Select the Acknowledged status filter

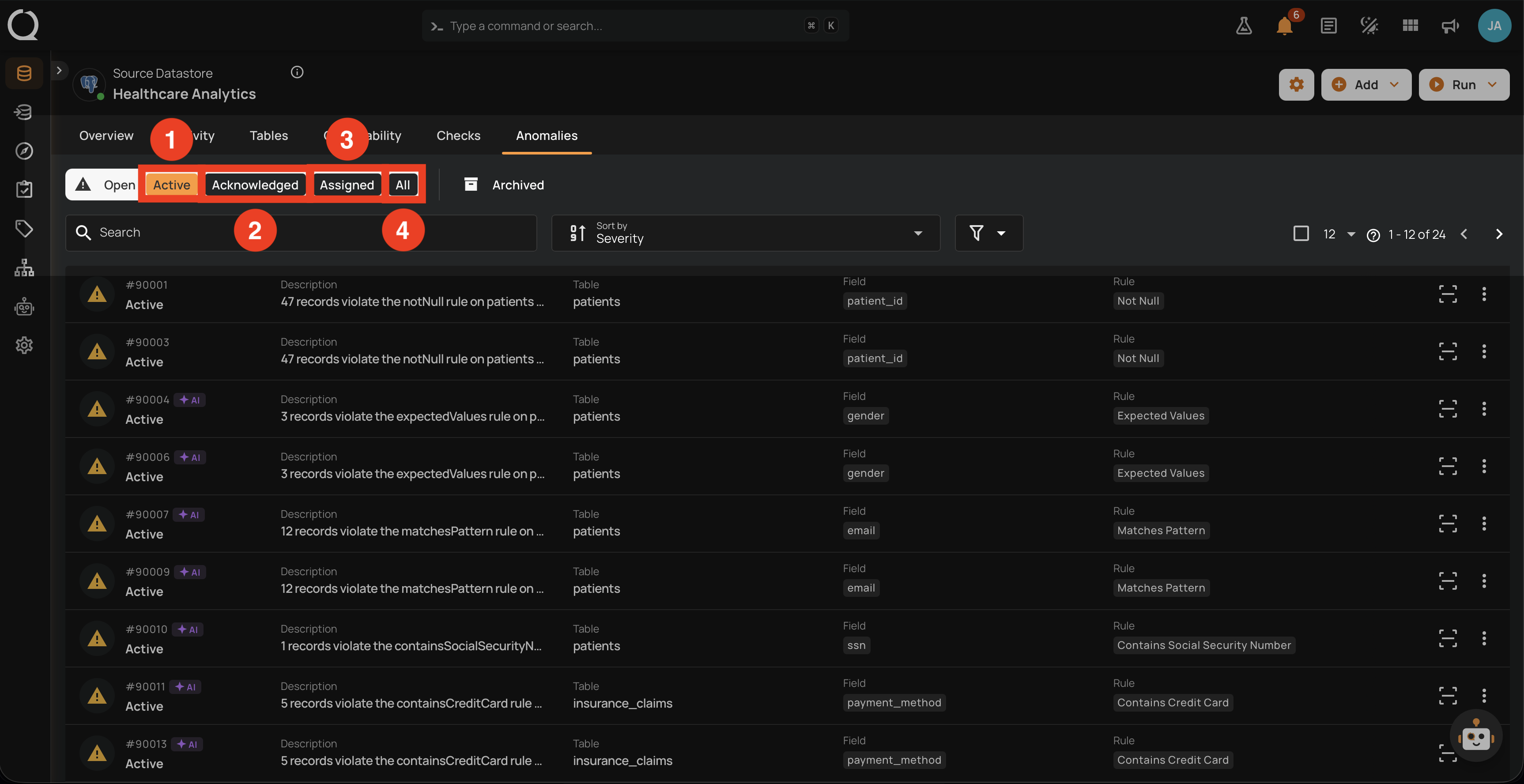tap(255, 185)
